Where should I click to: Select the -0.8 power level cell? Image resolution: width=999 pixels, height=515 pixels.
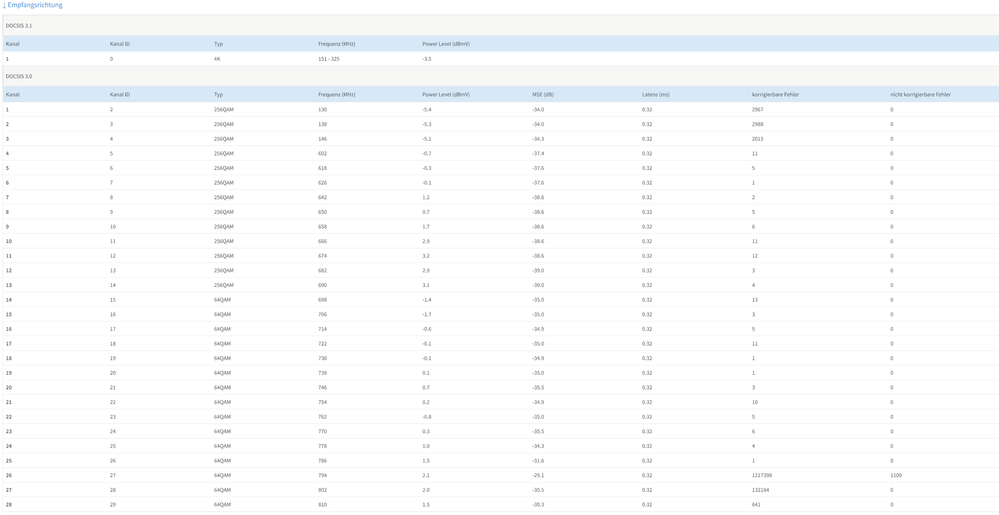pyautogui.click(x=427, y=417)
